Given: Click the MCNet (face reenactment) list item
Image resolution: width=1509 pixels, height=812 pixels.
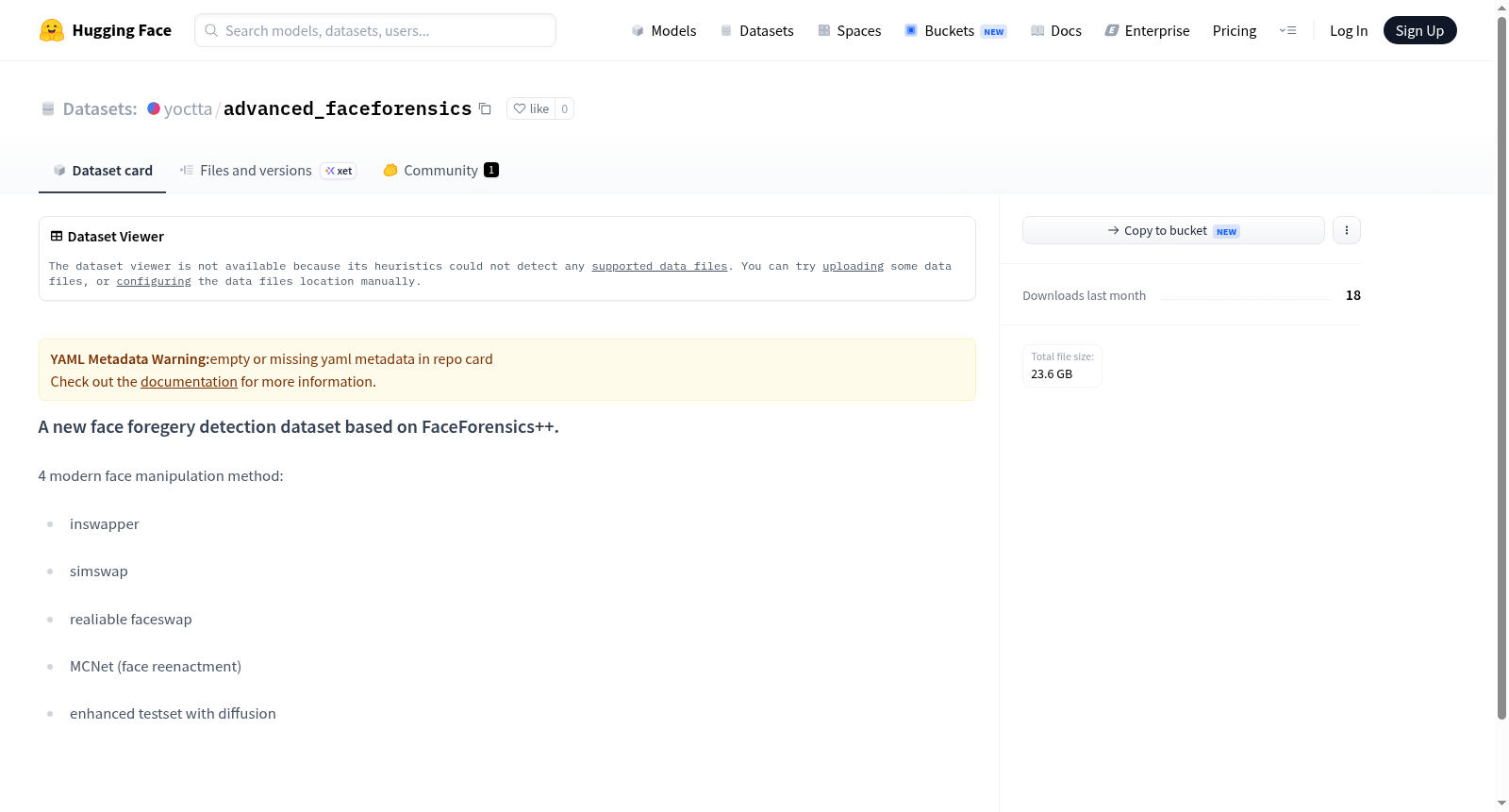Looking at the screenshot, I should (156, 667).
